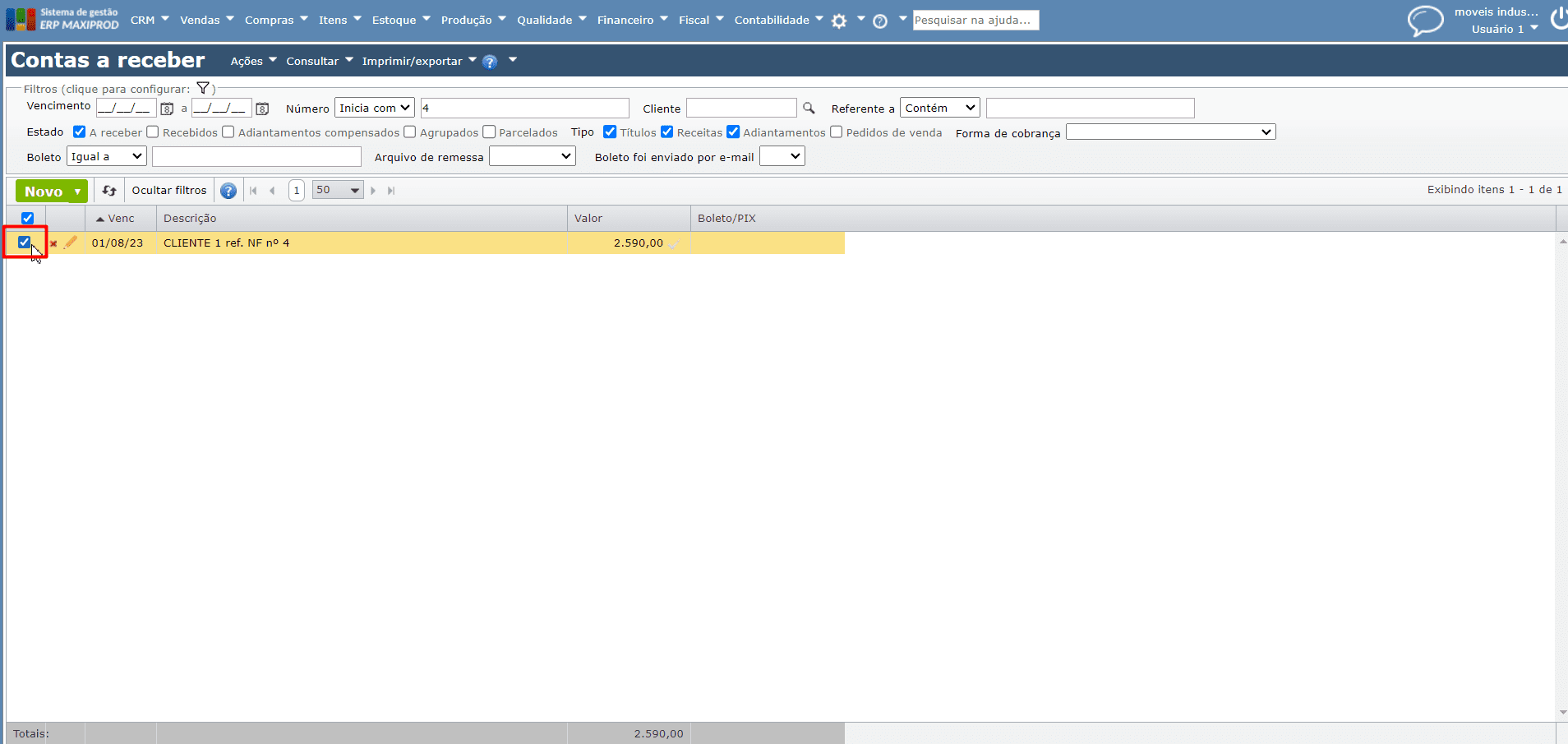Expand the Novo button dropdown arrow

click(x=78, y=192)
